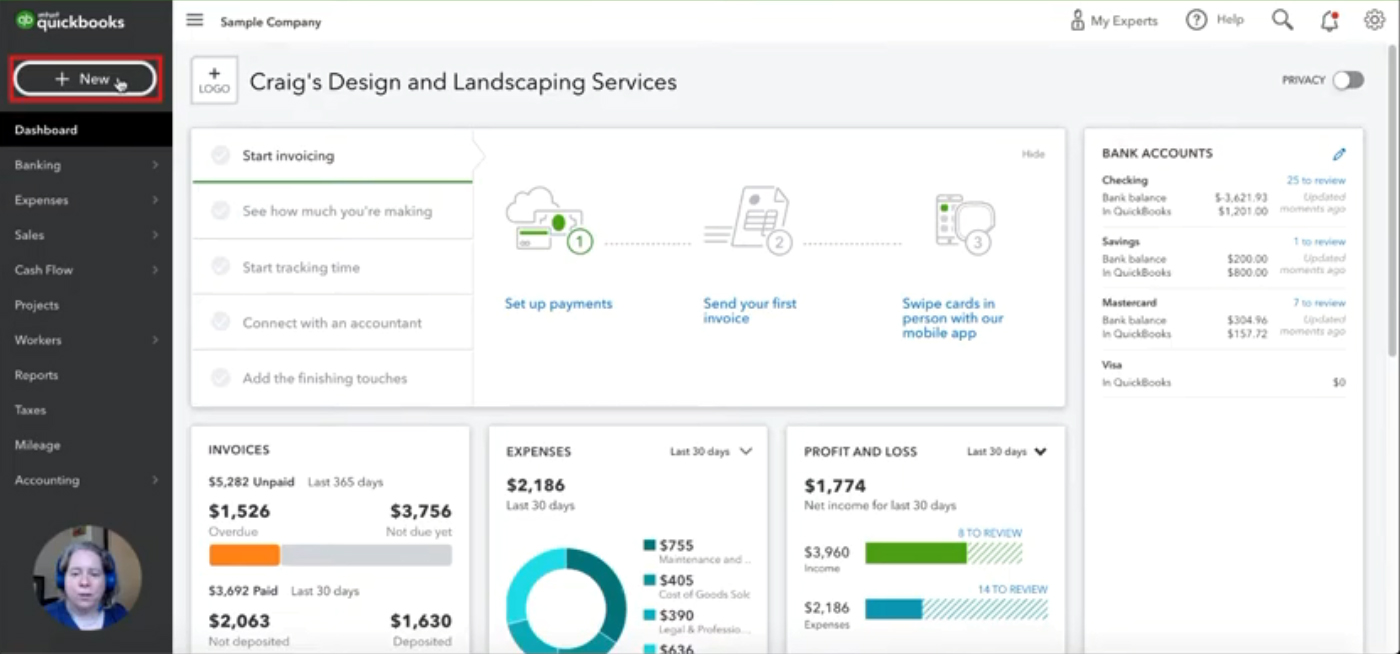The width and height of the screenshot is (1400, 654).
Task: Check the Start invoicing step circle
Action: point(220,155)
